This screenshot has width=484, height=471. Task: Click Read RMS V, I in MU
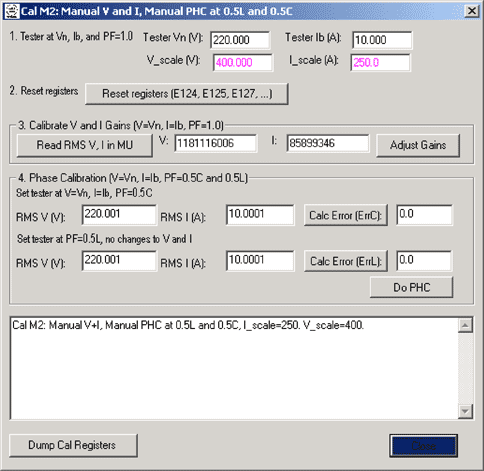85,145
